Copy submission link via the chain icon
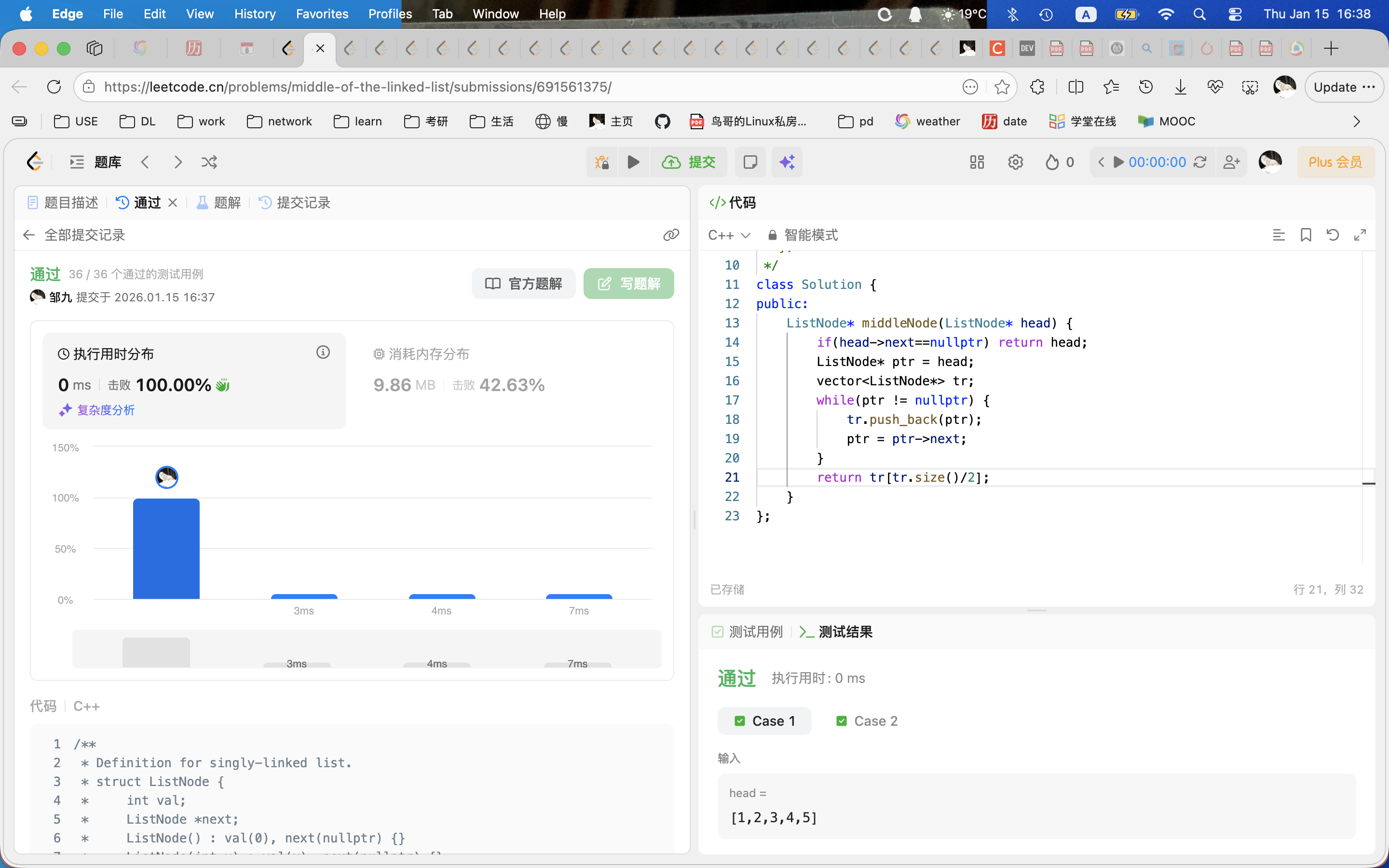 [x=671, y=235]
